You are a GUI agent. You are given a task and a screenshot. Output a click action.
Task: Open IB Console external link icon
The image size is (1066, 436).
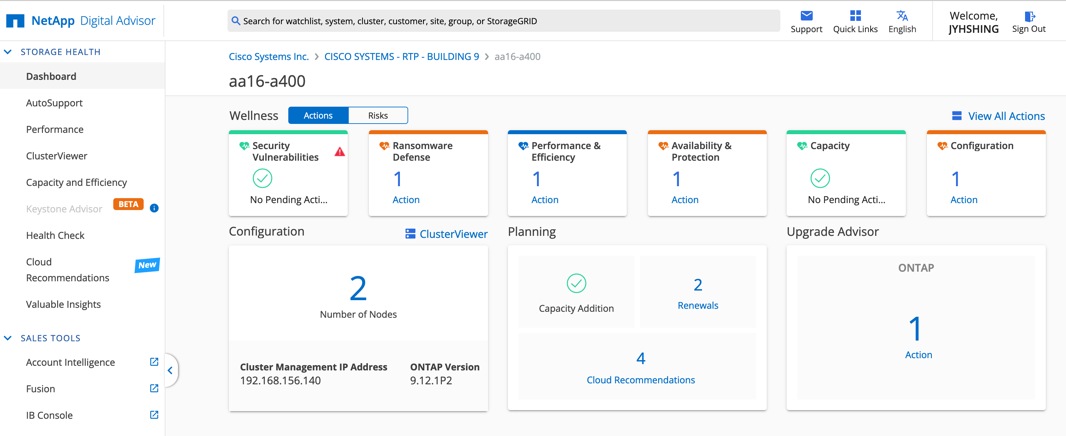coord(154,415)
